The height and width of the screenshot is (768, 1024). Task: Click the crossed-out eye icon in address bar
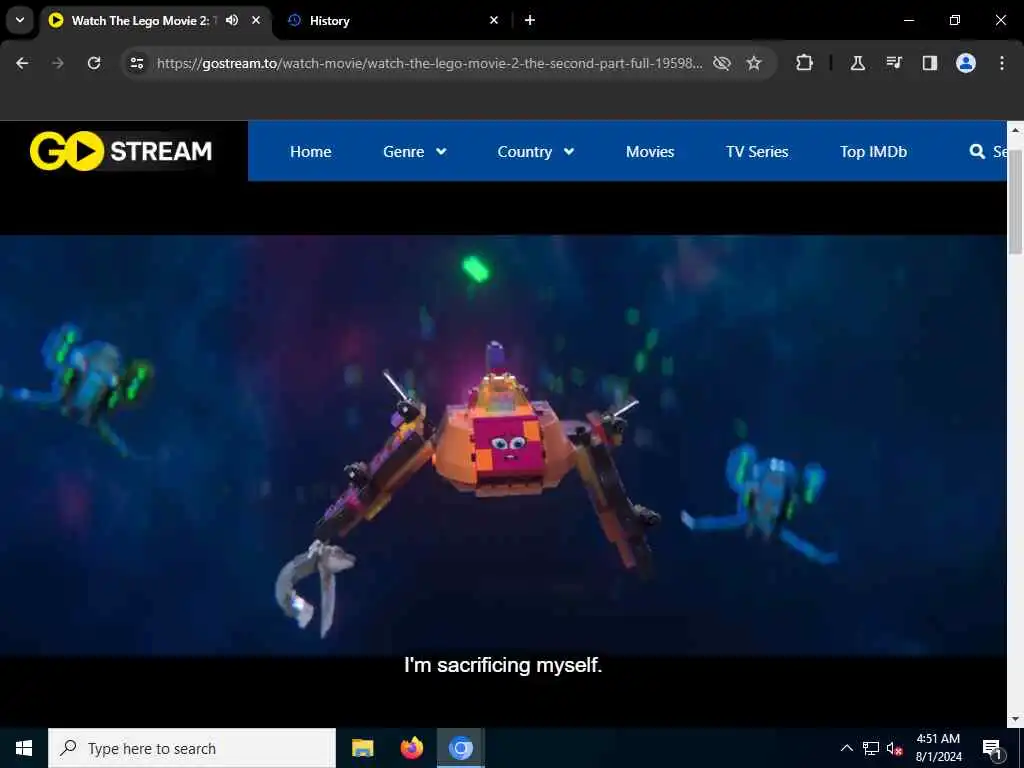tap(722, 63)
